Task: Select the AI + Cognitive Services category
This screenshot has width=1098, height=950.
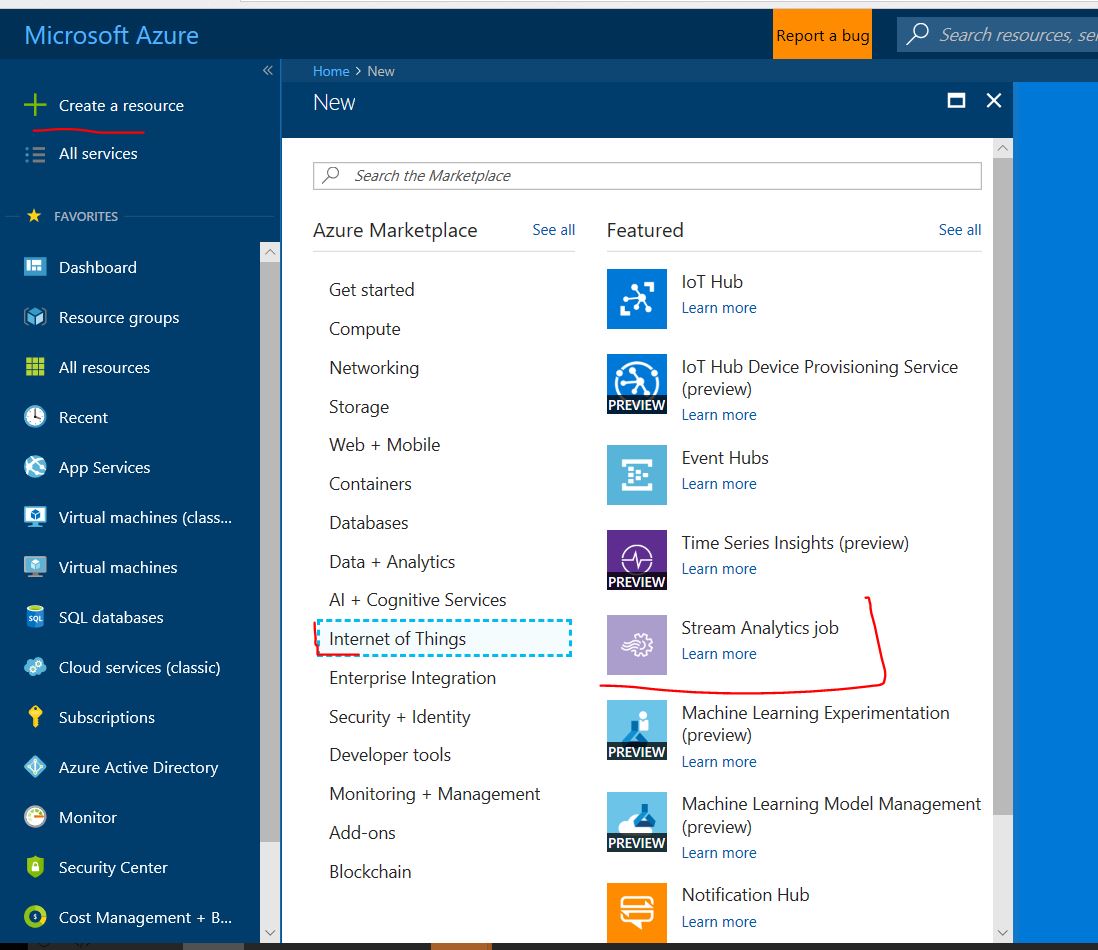Action: tap(417, 600)
